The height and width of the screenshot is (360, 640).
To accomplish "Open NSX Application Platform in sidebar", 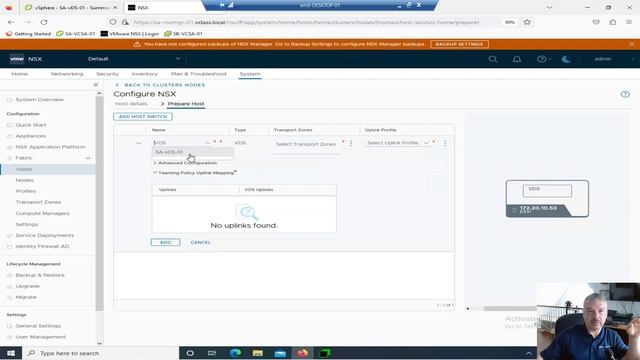I will 50,147.
